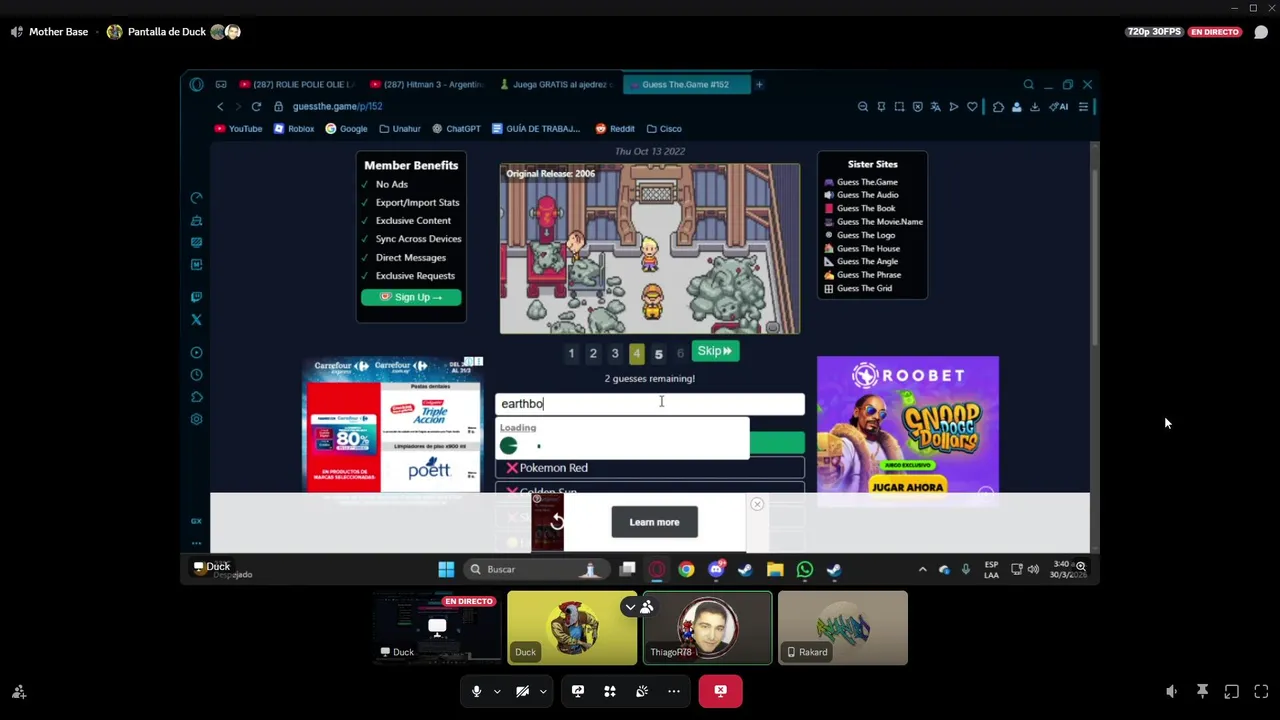Open browser downloads icon
1280x720 pixels.
pyautogui.click(x=1035, y=107)
